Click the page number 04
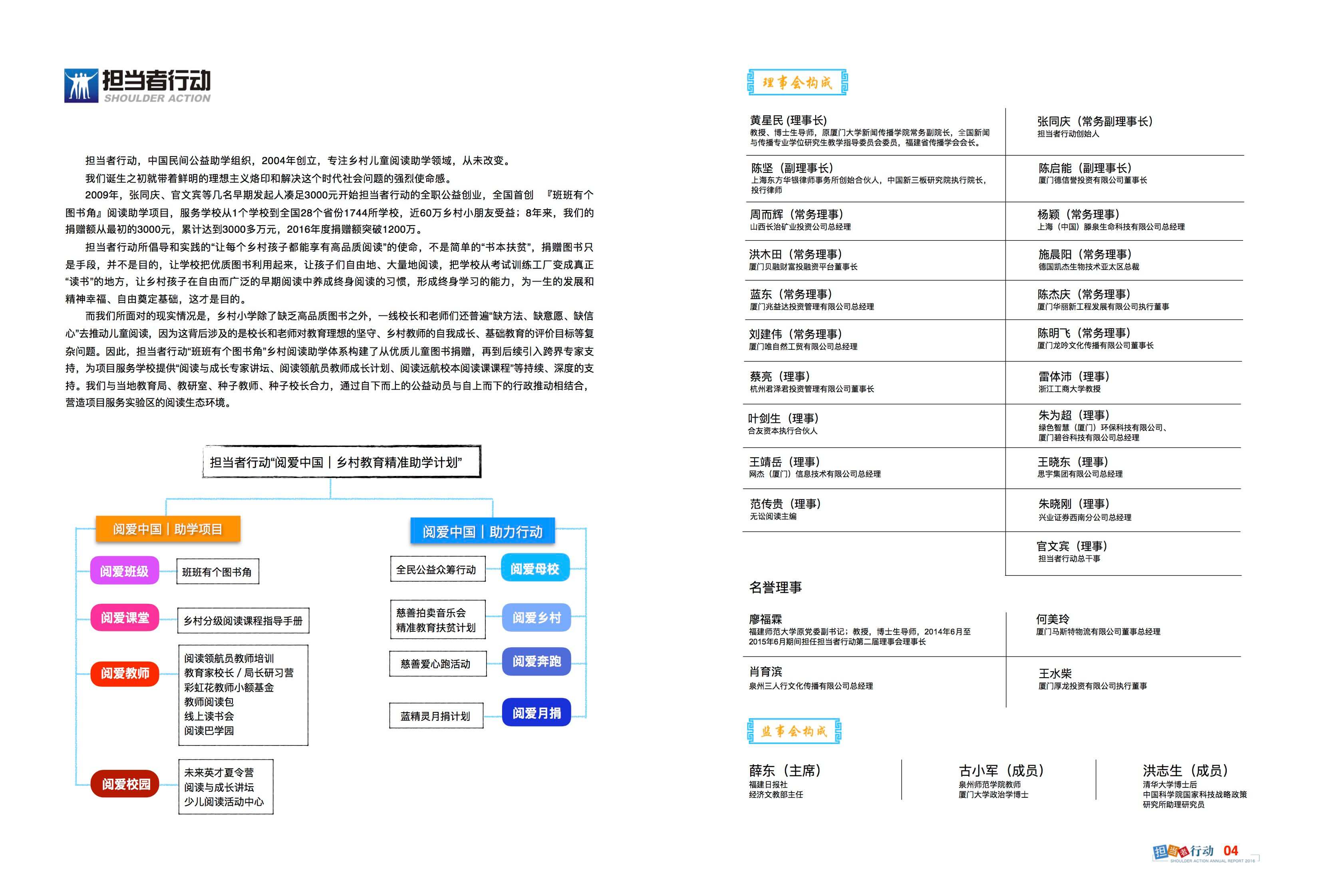The width and height of the screenshot is (1321, 896). coord(1231,850)
